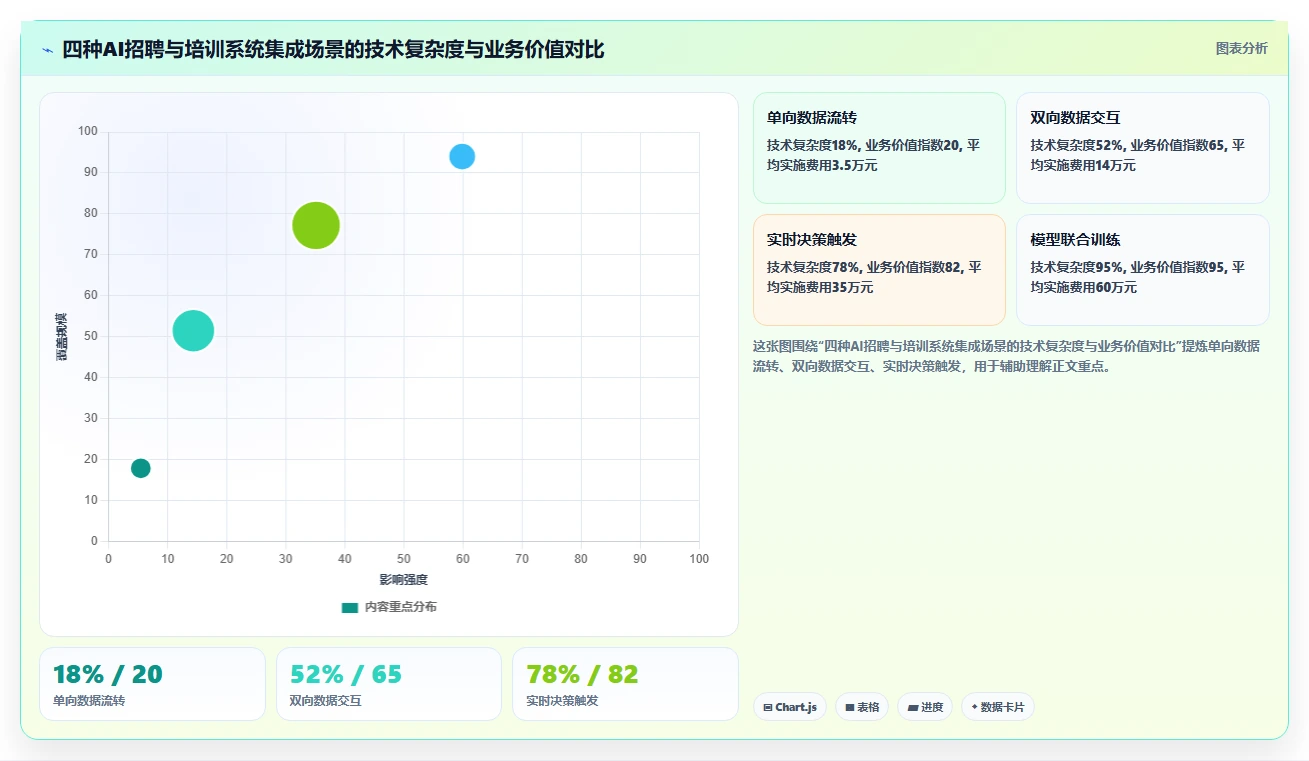This screenshot has width=1309, height=761.
Task: Click the 100 tick on x-axis
Action: (x=699, y=559)
